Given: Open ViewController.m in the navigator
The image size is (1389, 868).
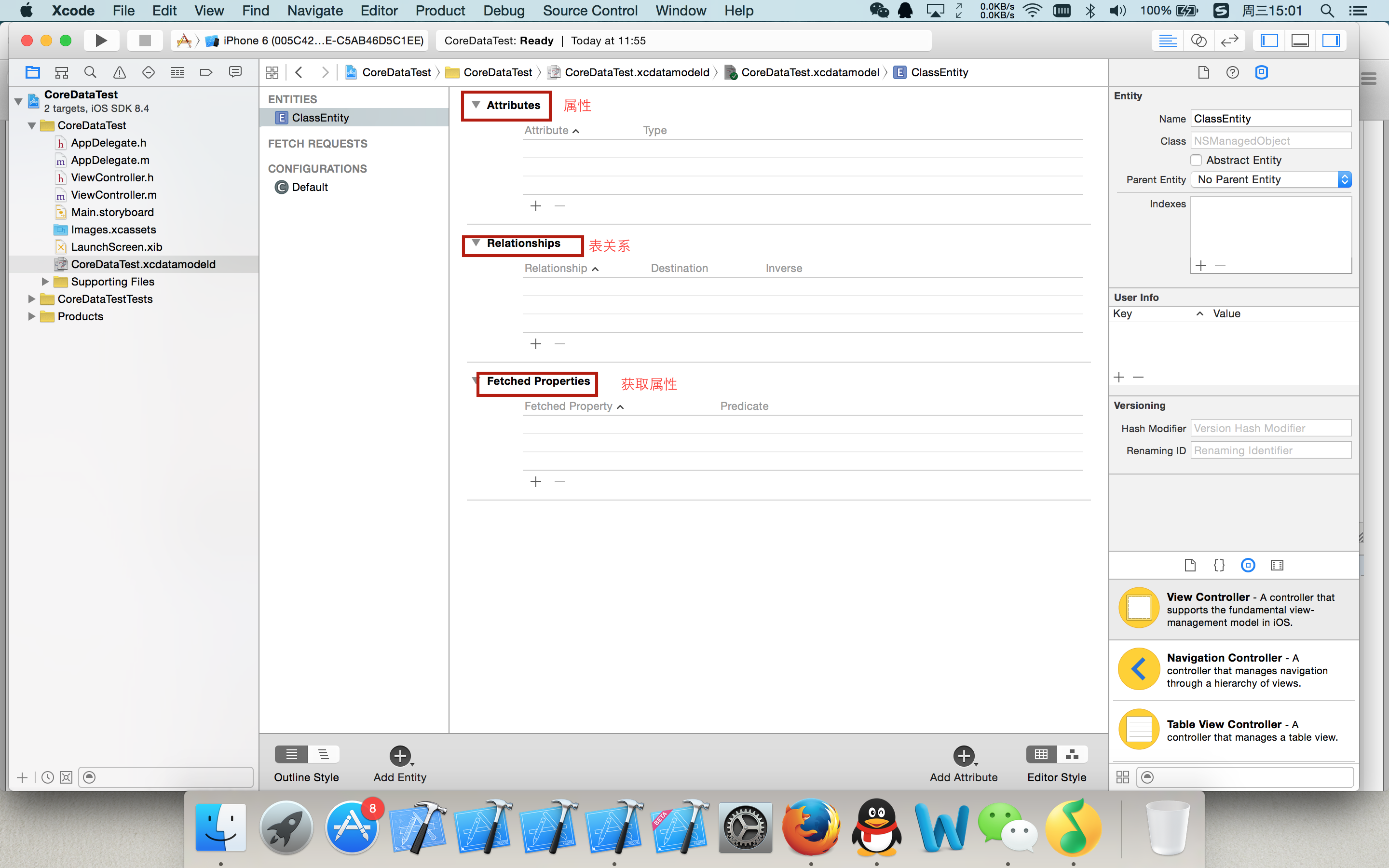Looking at the screenshot, I should (114, 195).
